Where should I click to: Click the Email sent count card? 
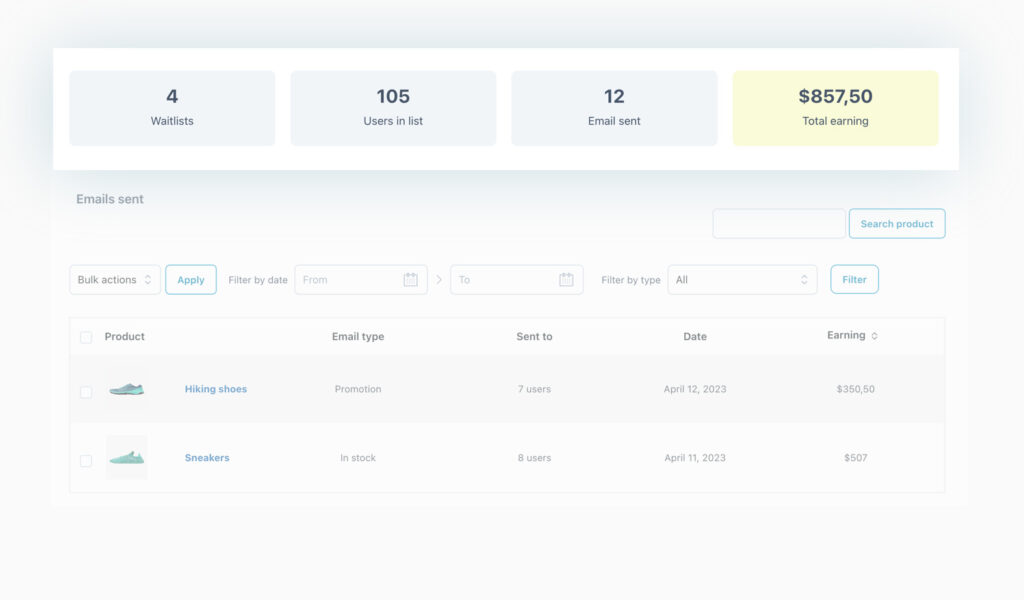point(614,108)
